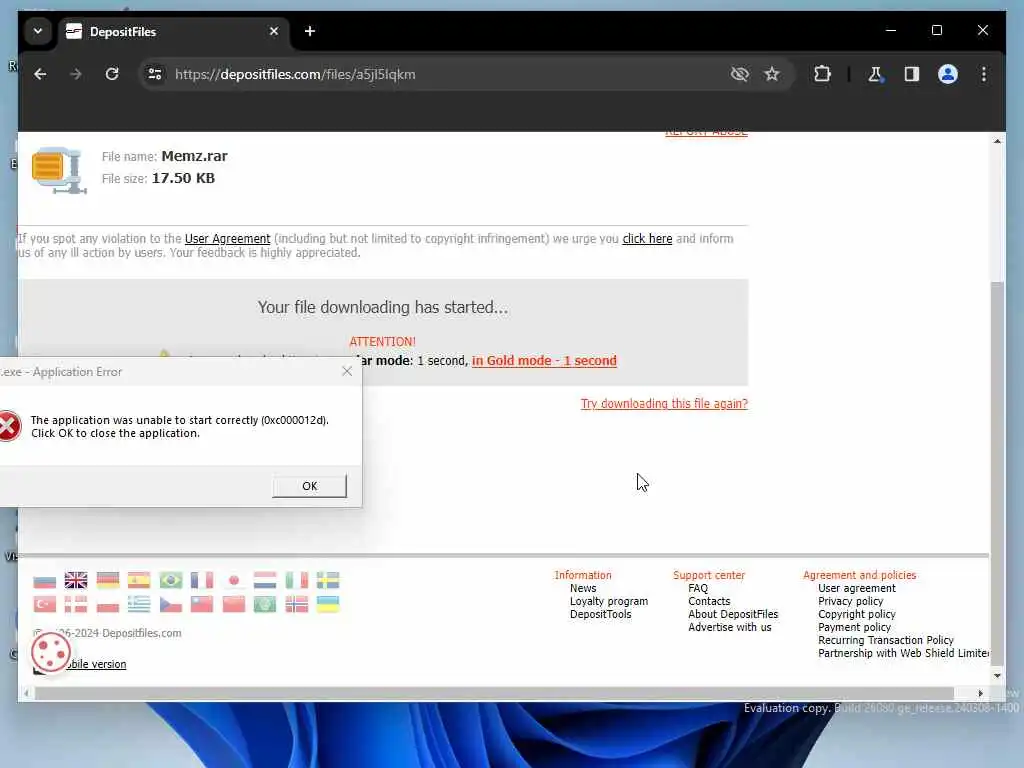Switch language via the Czech flag
Screen dimensions: 1024x768
click(171, 604)
